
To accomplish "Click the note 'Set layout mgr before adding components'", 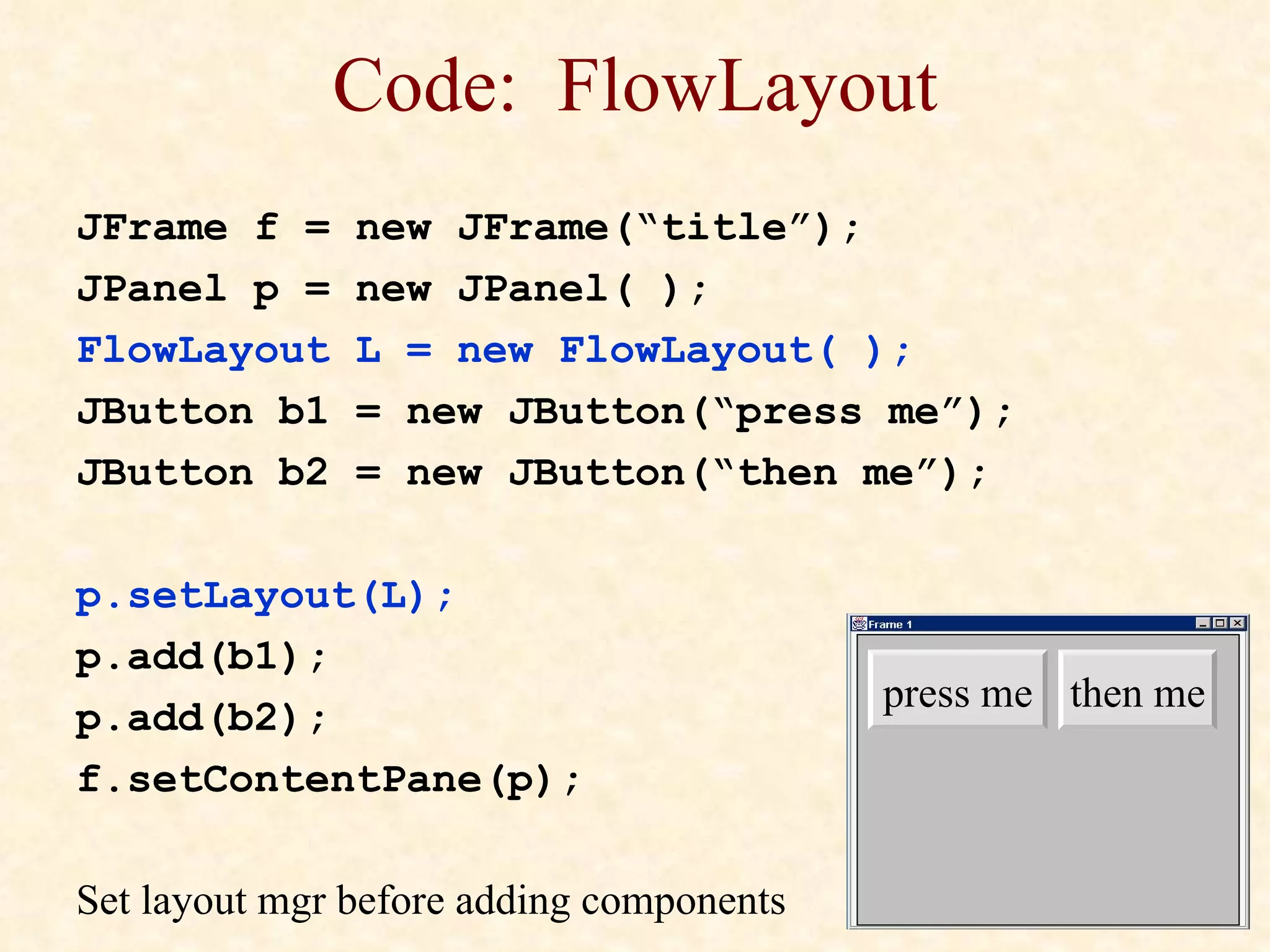I will click(x=431, y=901).
